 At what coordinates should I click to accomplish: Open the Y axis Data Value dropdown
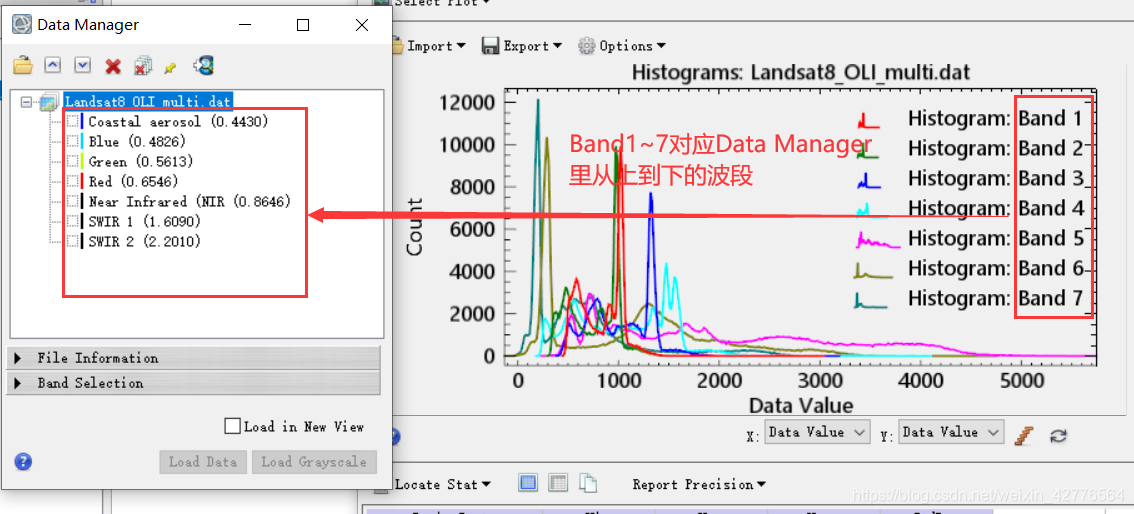pos(951,432)
